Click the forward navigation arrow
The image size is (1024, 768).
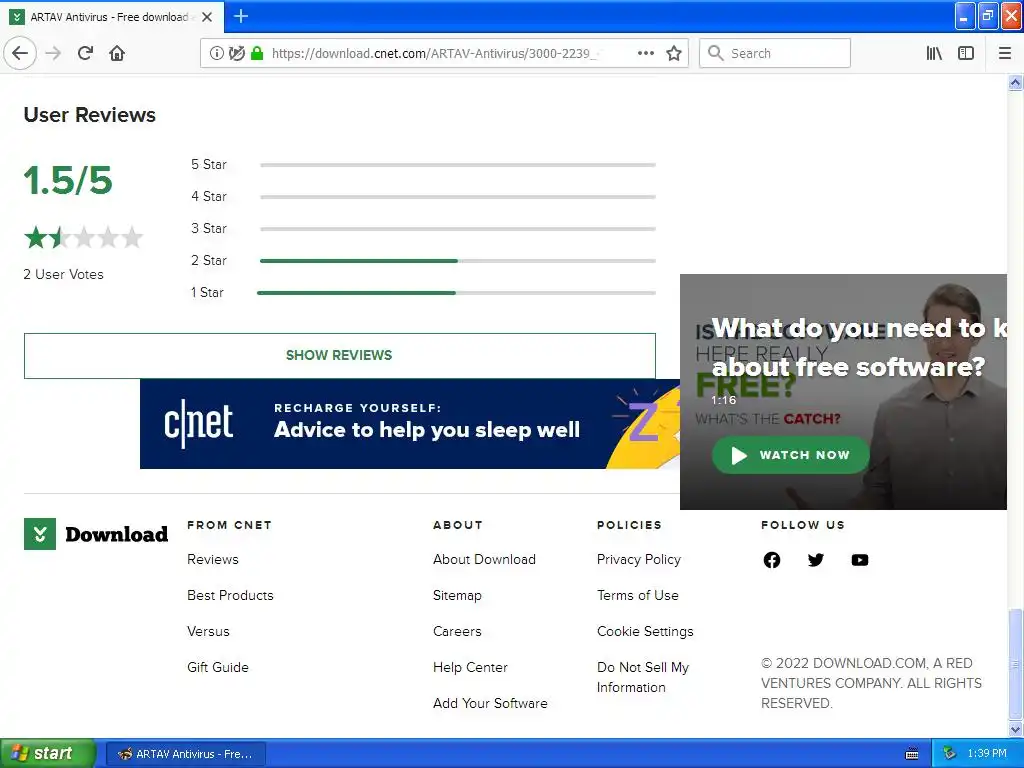[54, 53]
